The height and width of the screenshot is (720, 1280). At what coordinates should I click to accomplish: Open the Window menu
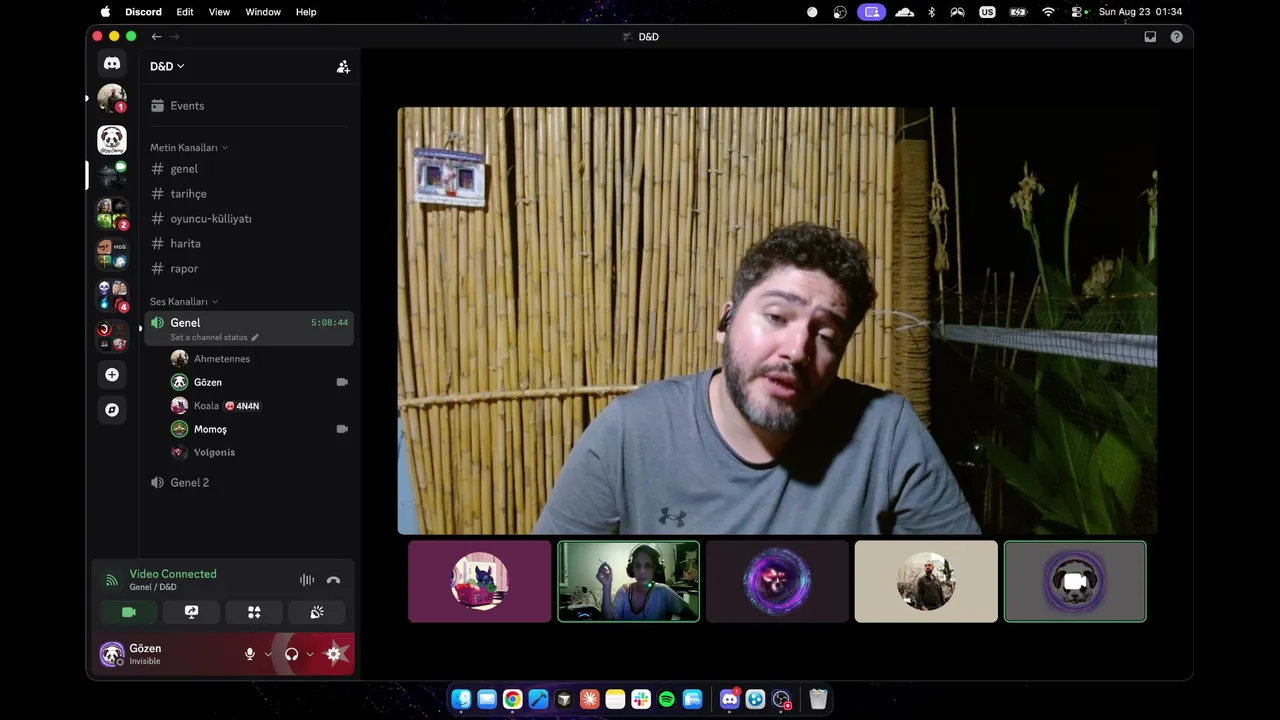tap(263, 12)
